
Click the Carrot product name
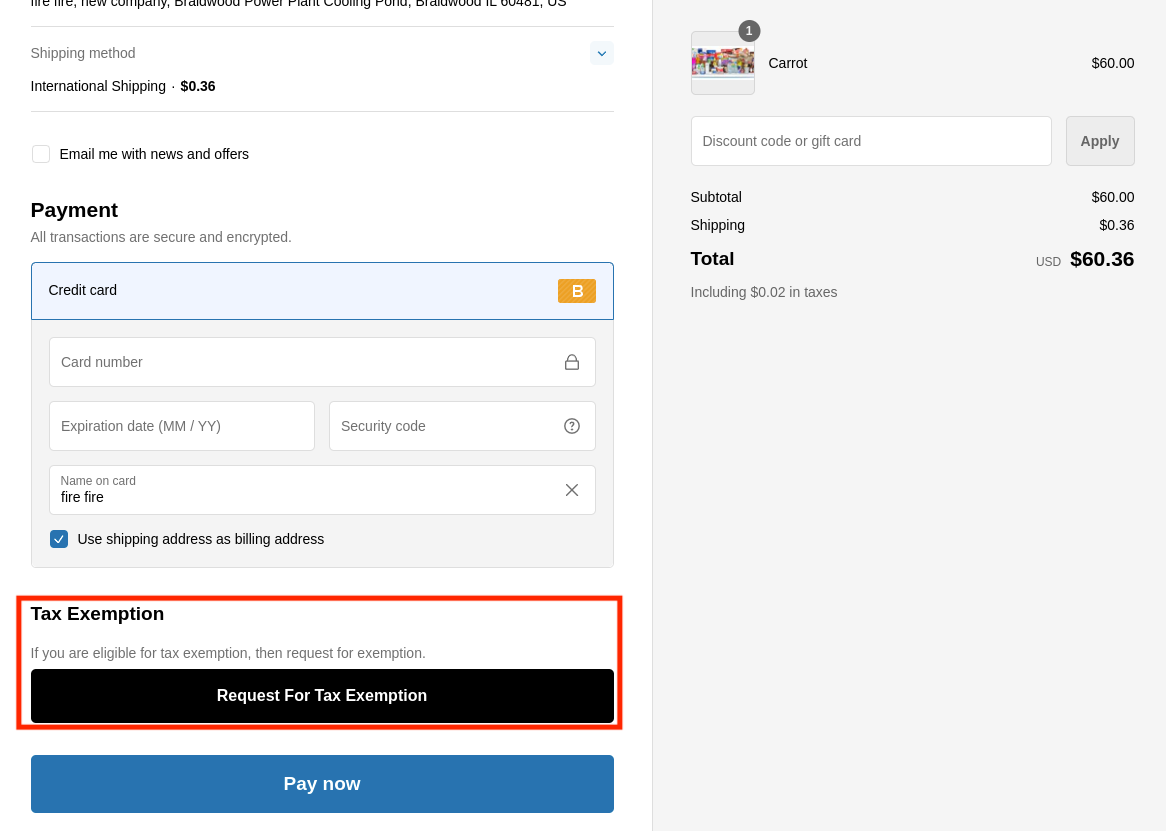pyautogui.click(x=787, y=63)
